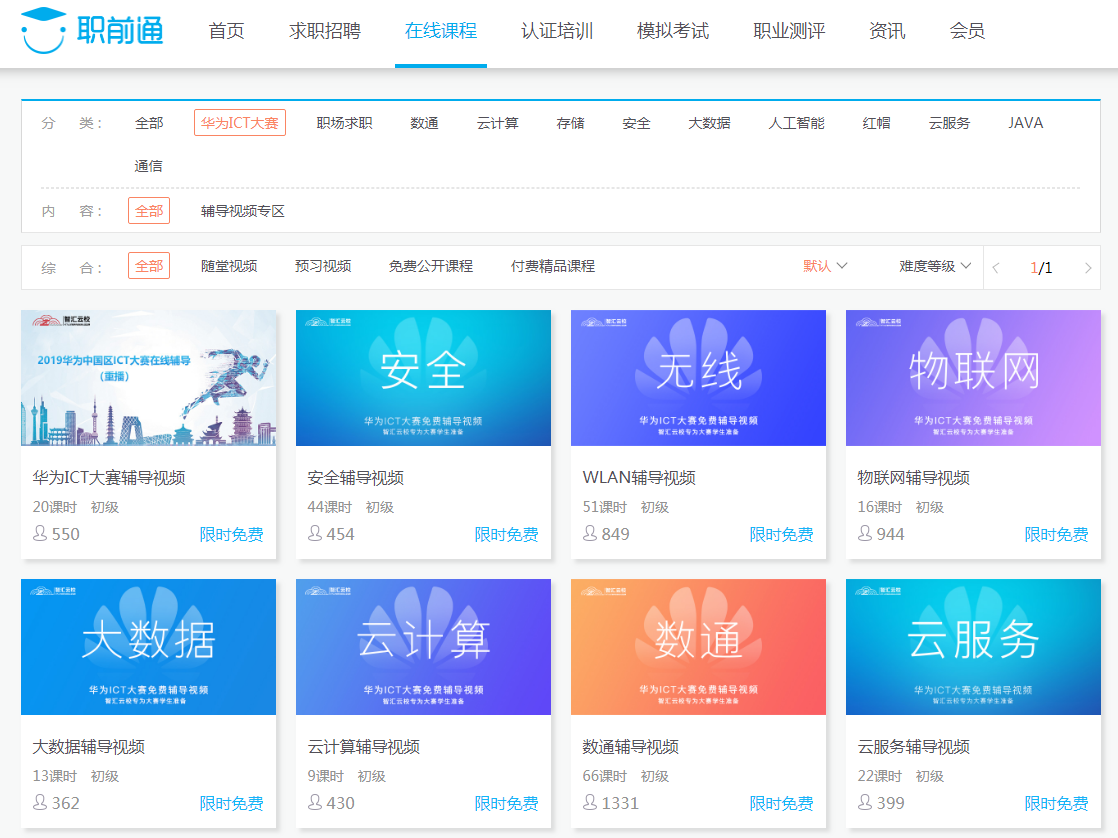Open the 首页 navigation tab
This screenshot has height=838, width=1118.
tap(226, 31)
